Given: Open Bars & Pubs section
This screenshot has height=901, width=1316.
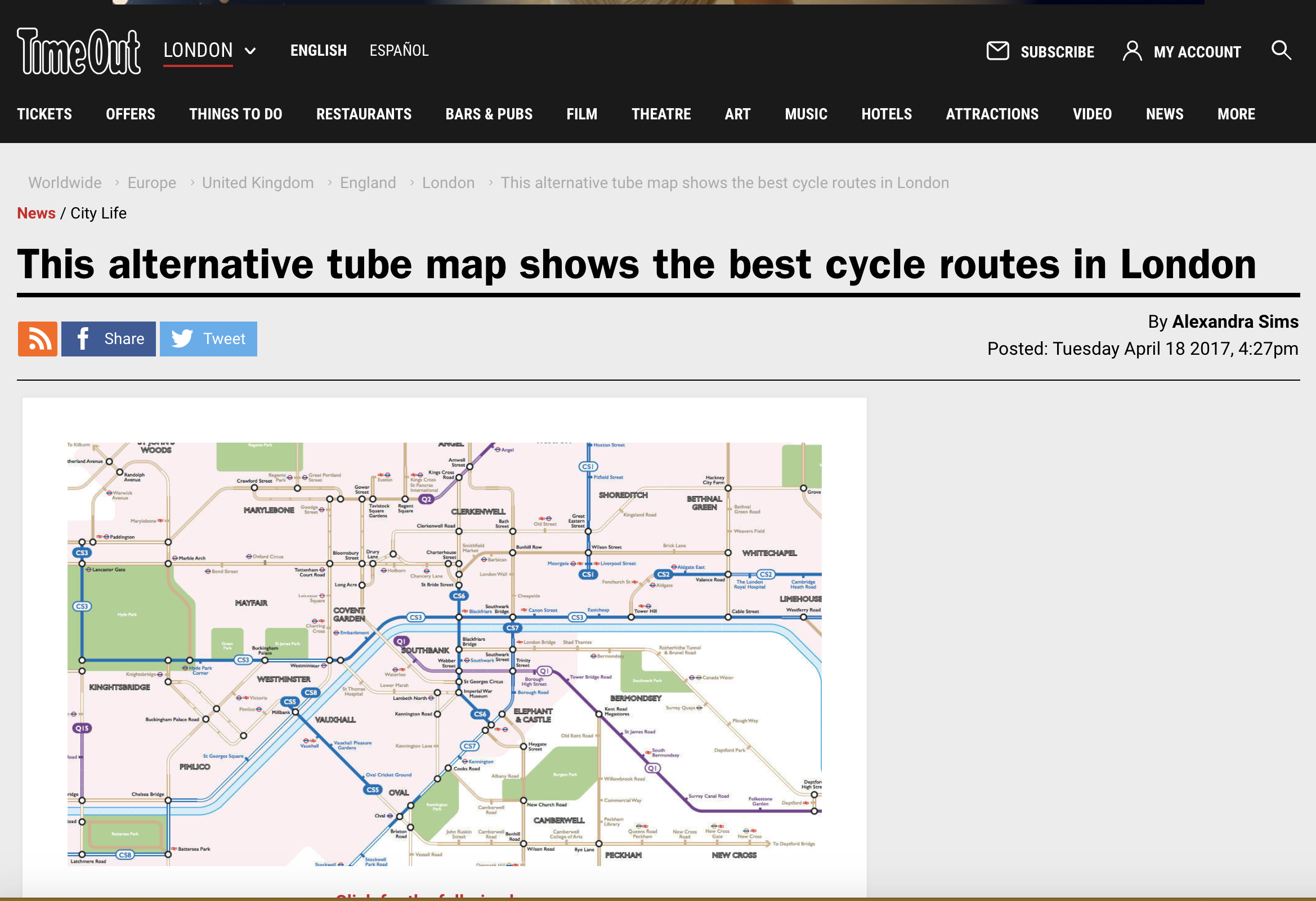Looking at the screenshot, I should coord(489,114).
